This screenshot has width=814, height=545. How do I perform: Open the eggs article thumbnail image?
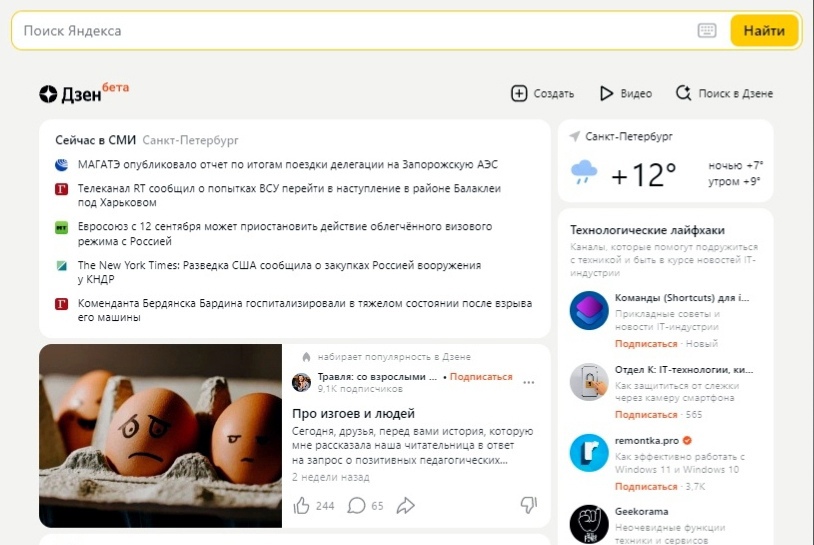click(x=161, y=435)
